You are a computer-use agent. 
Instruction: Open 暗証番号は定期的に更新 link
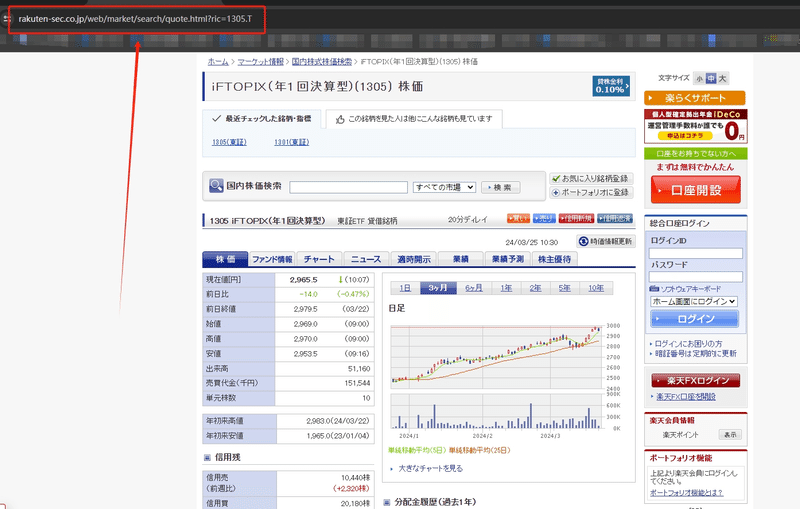tap(695, 353)
